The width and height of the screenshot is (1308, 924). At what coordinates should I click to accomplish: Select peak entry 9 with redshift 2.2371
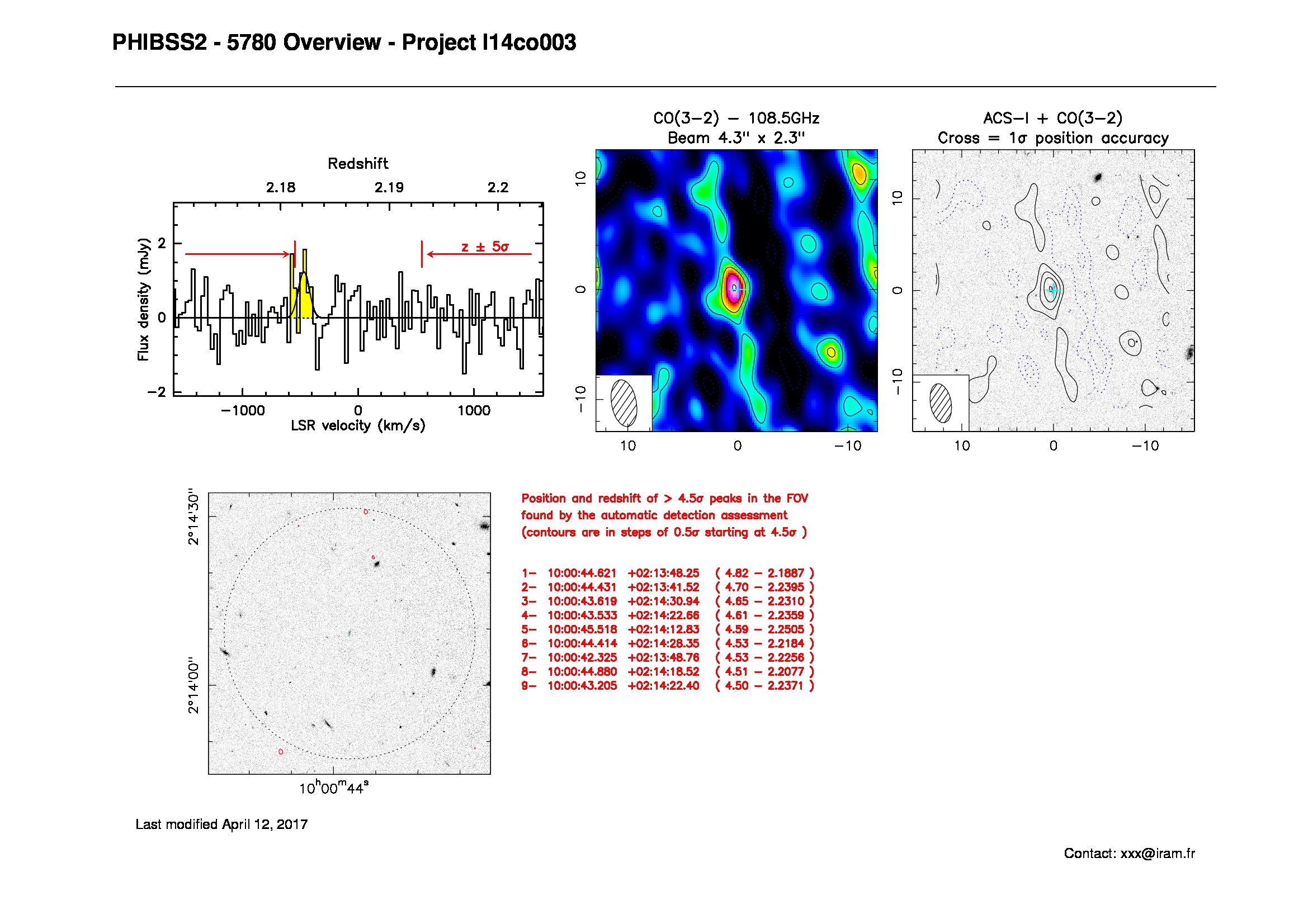tap(667, 686)
